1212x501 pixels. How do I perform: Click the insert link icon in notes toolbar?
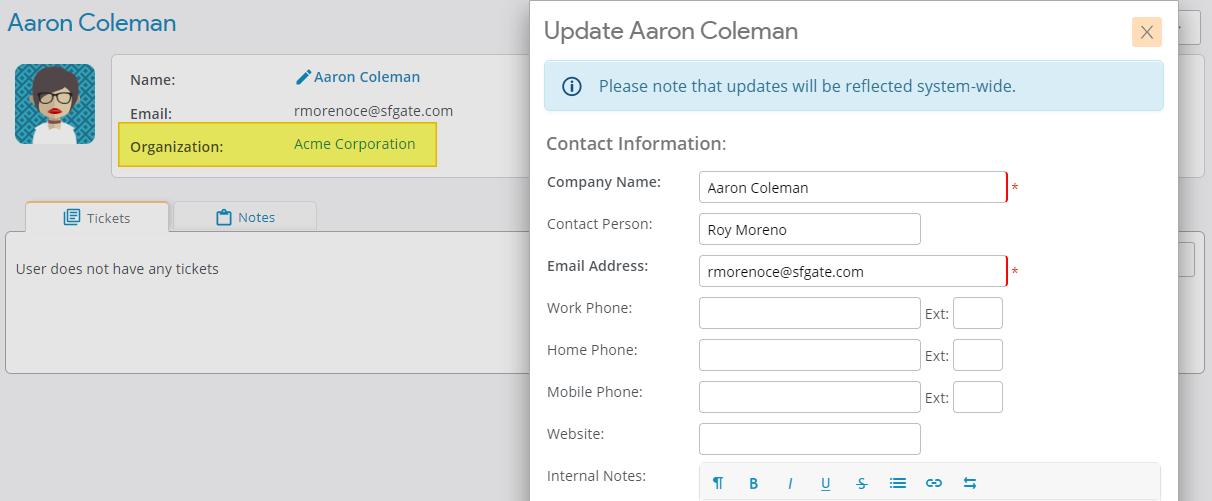[934, 483]
